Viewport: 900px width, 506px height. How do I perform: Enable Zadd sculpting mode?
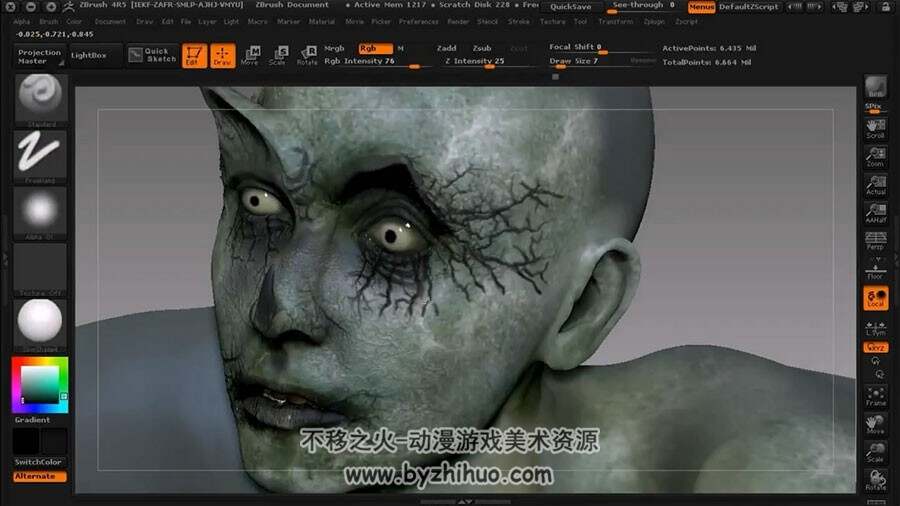point(446,48)
